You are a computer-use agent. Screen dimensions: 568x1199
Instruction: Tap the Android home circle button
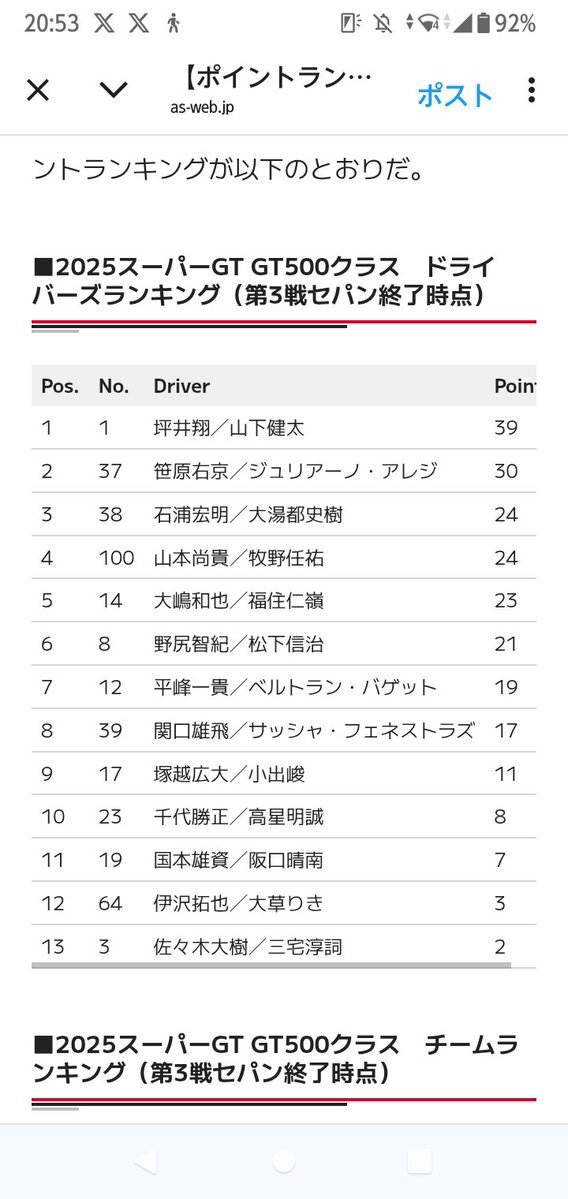284,1161
